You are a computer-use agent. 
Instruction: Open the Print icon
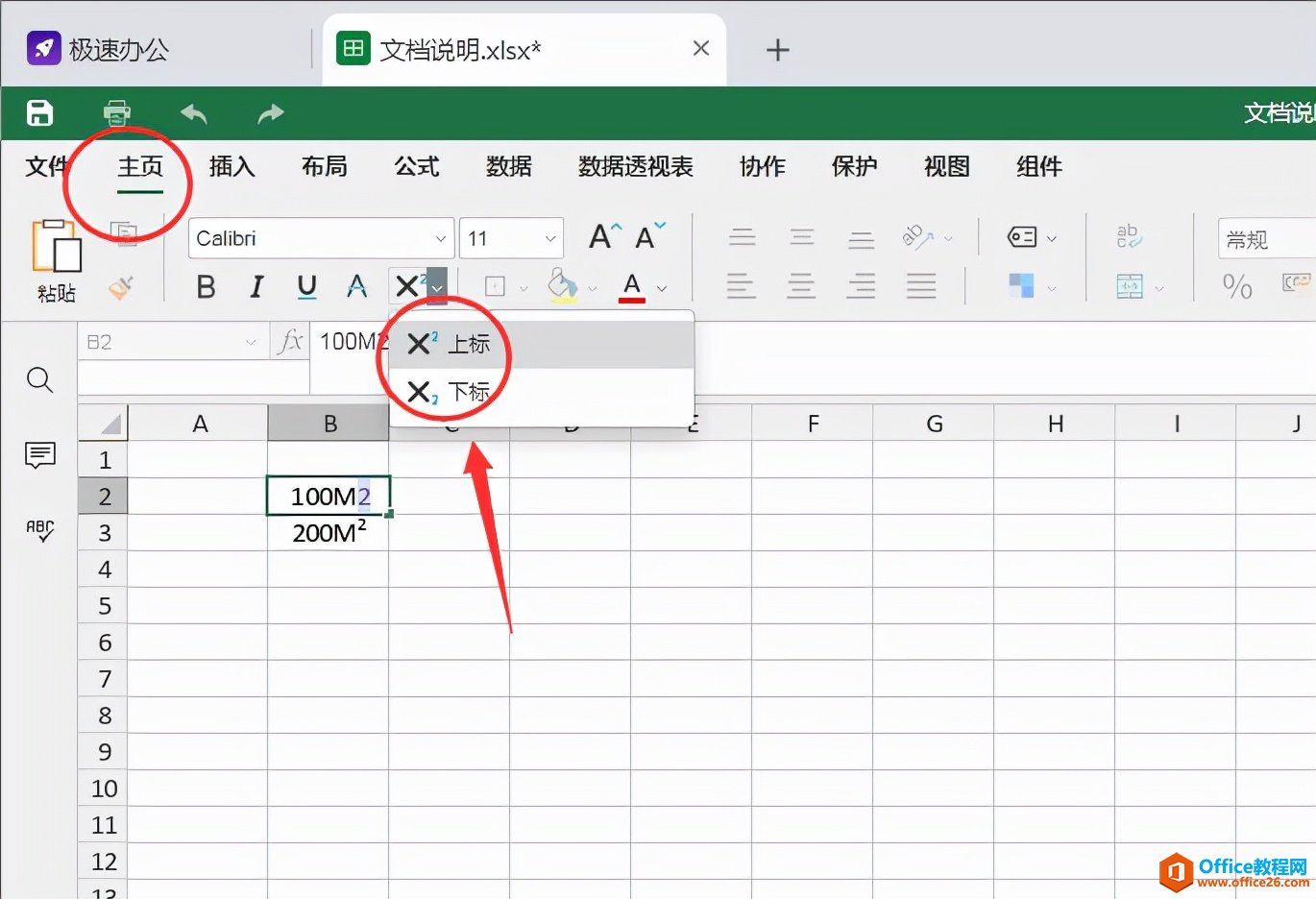116,112
